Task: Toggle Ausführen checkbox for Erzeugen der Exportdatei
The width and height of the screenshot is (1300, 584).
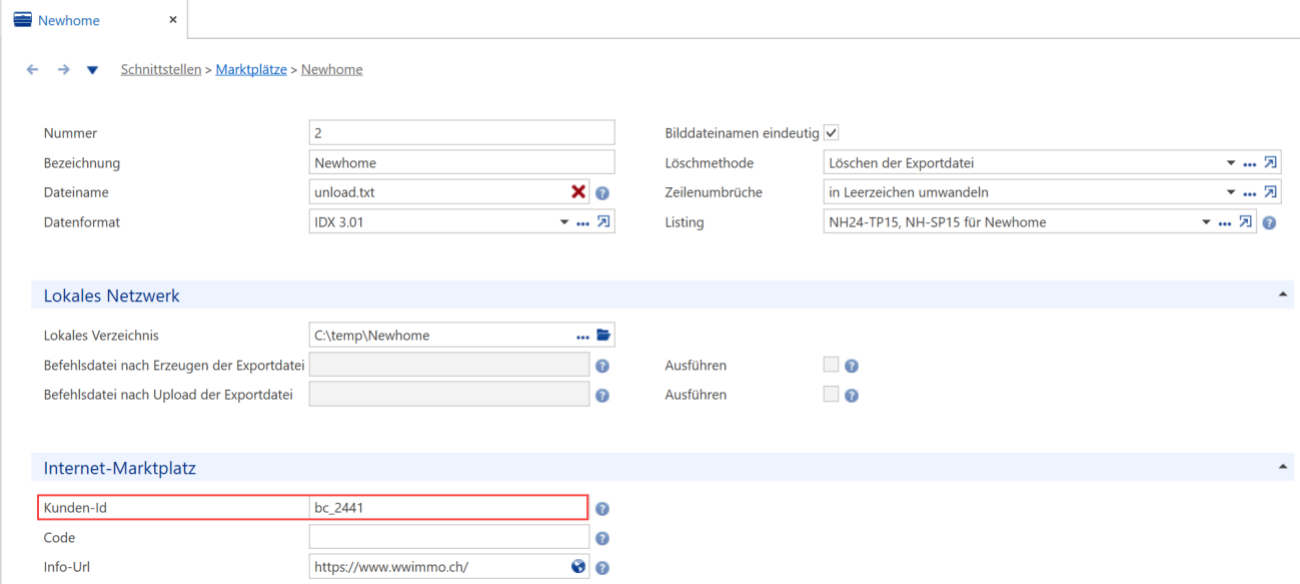Action: 831,365
